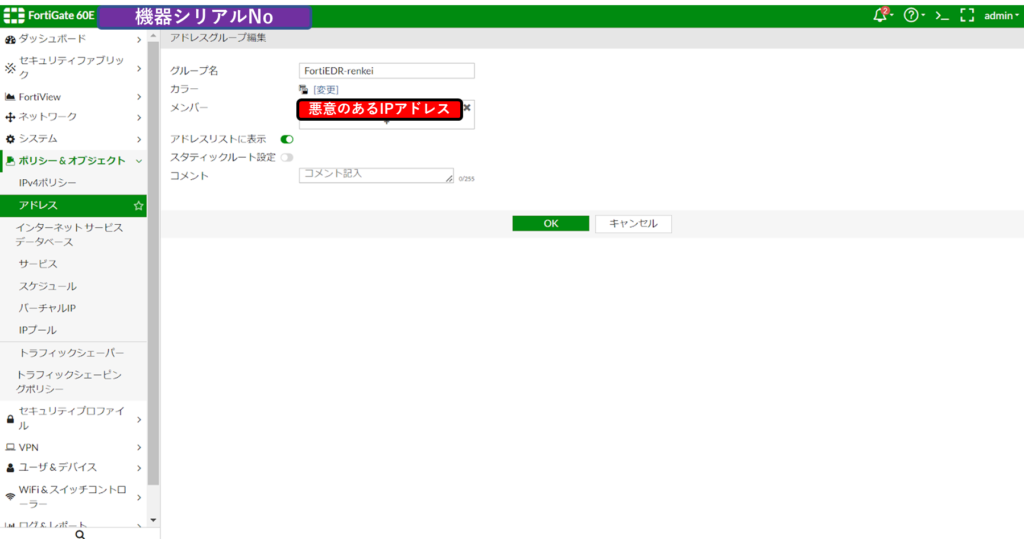Click the color icon next to 変更
The width and height of the screenshot is (1024, 539).
304,90
